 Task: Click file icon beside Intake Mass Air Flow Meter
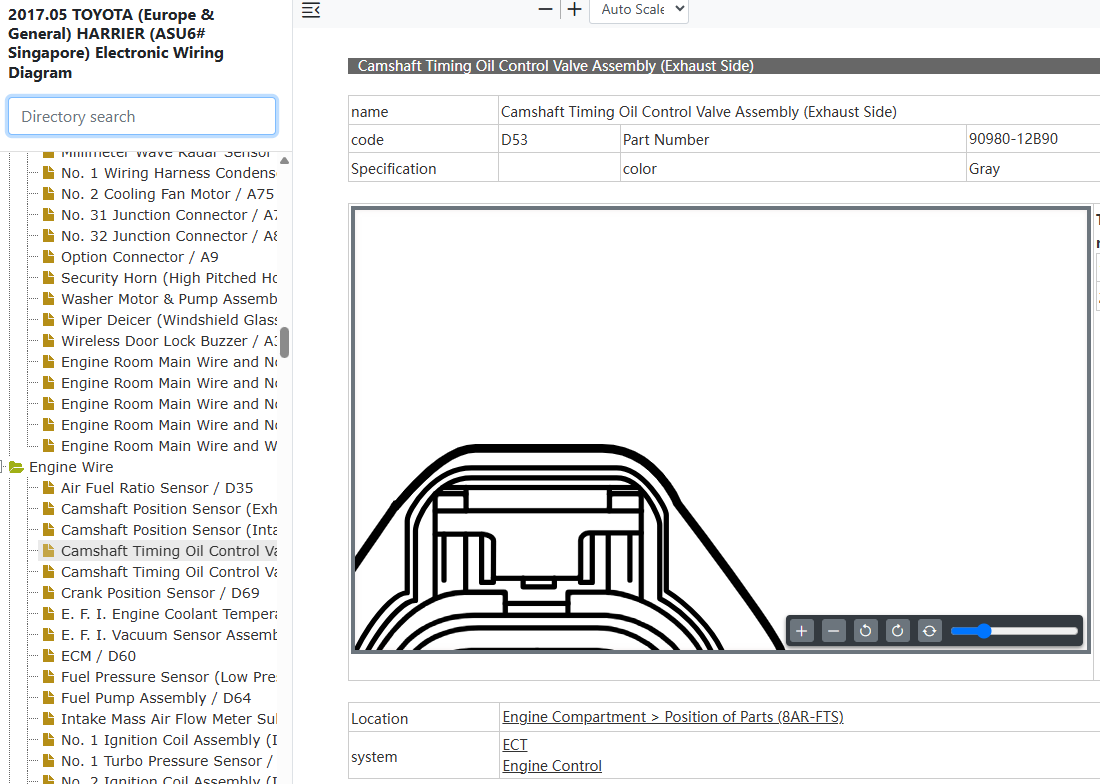48,719
